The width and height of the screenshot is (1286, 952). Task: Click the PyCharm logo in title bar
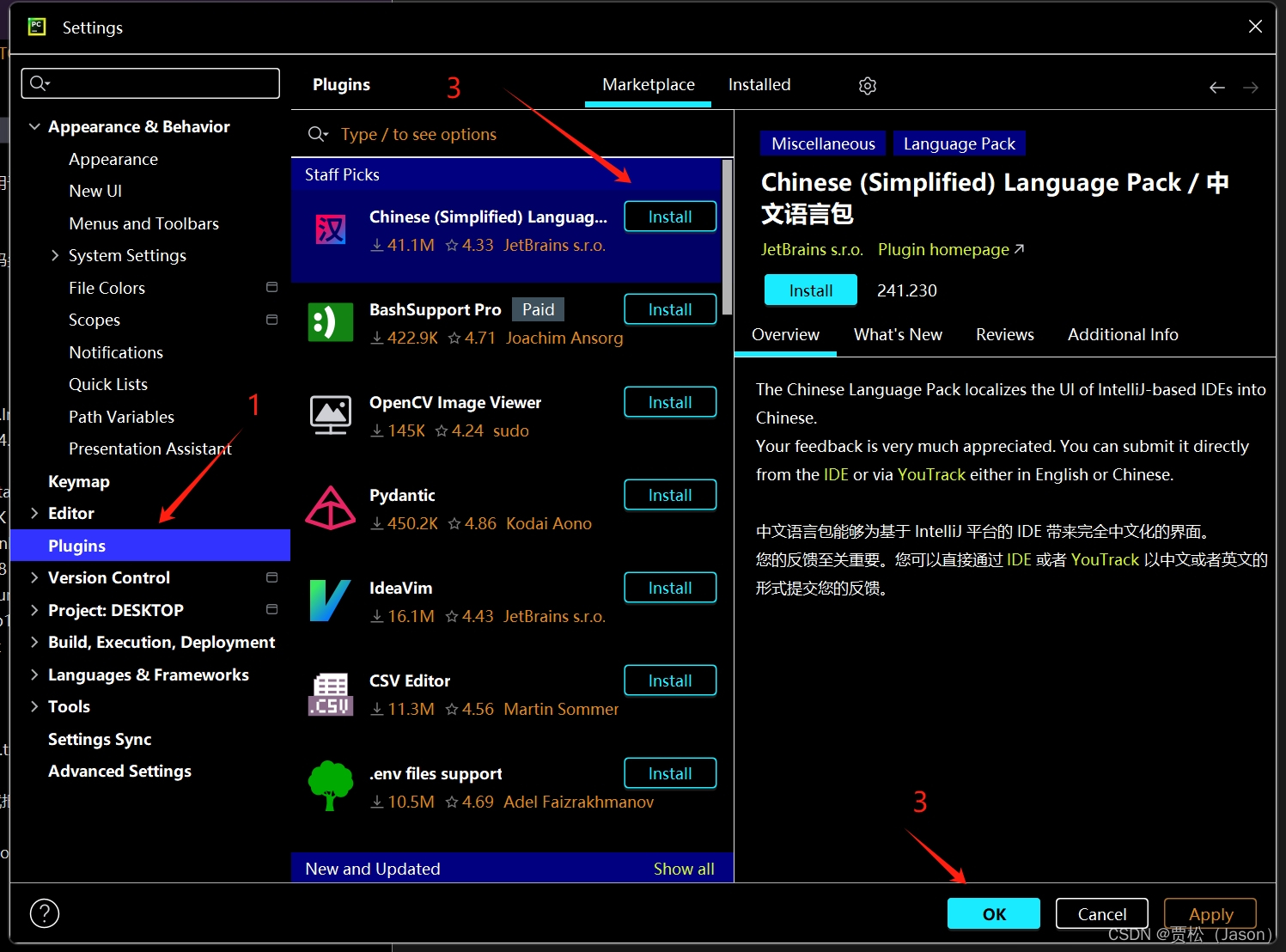click(37, 27)
